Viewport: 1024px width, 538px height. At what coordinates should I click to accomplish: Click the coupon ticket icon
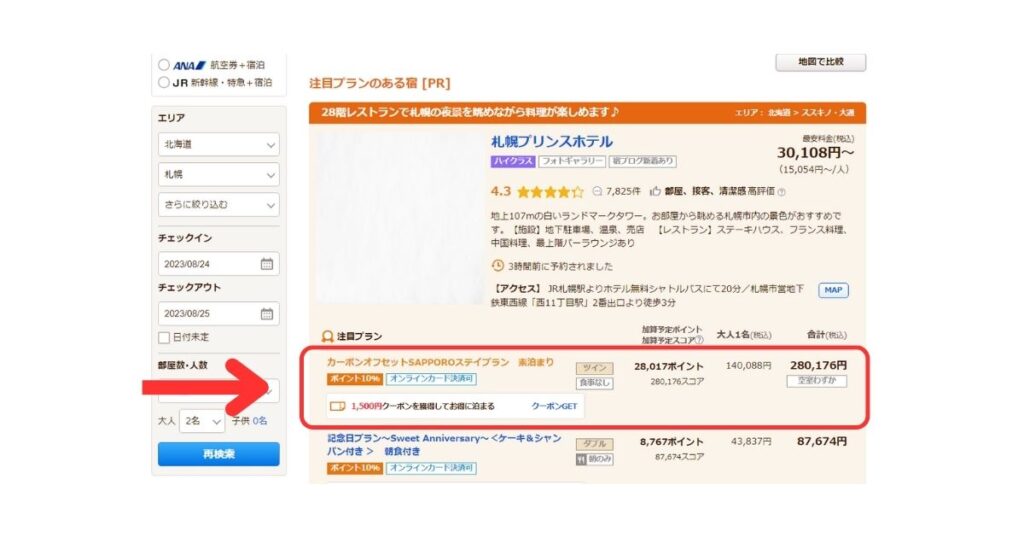337,406
